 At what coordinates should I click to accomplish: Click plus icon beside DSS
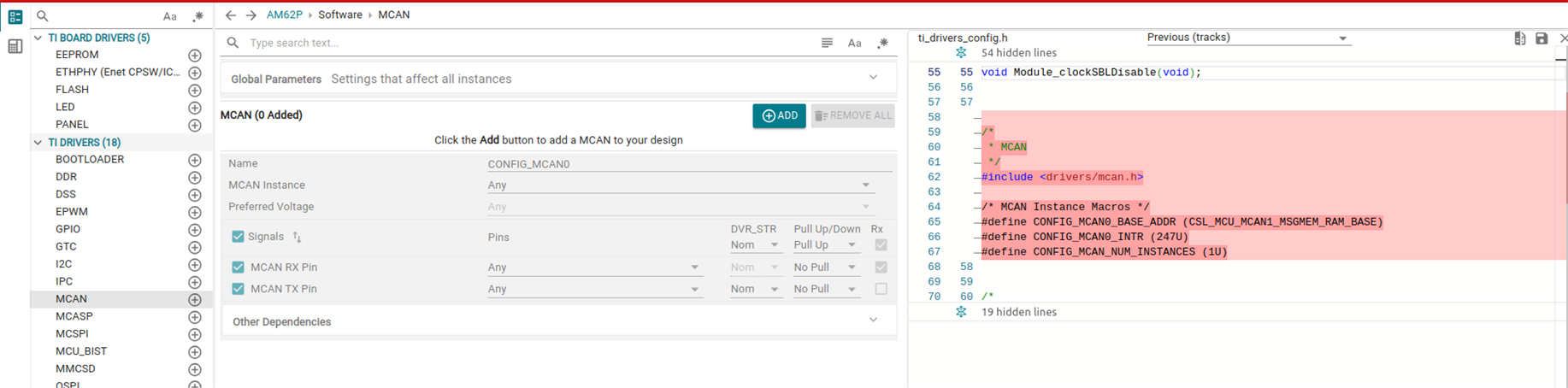[x=195, y=195]
